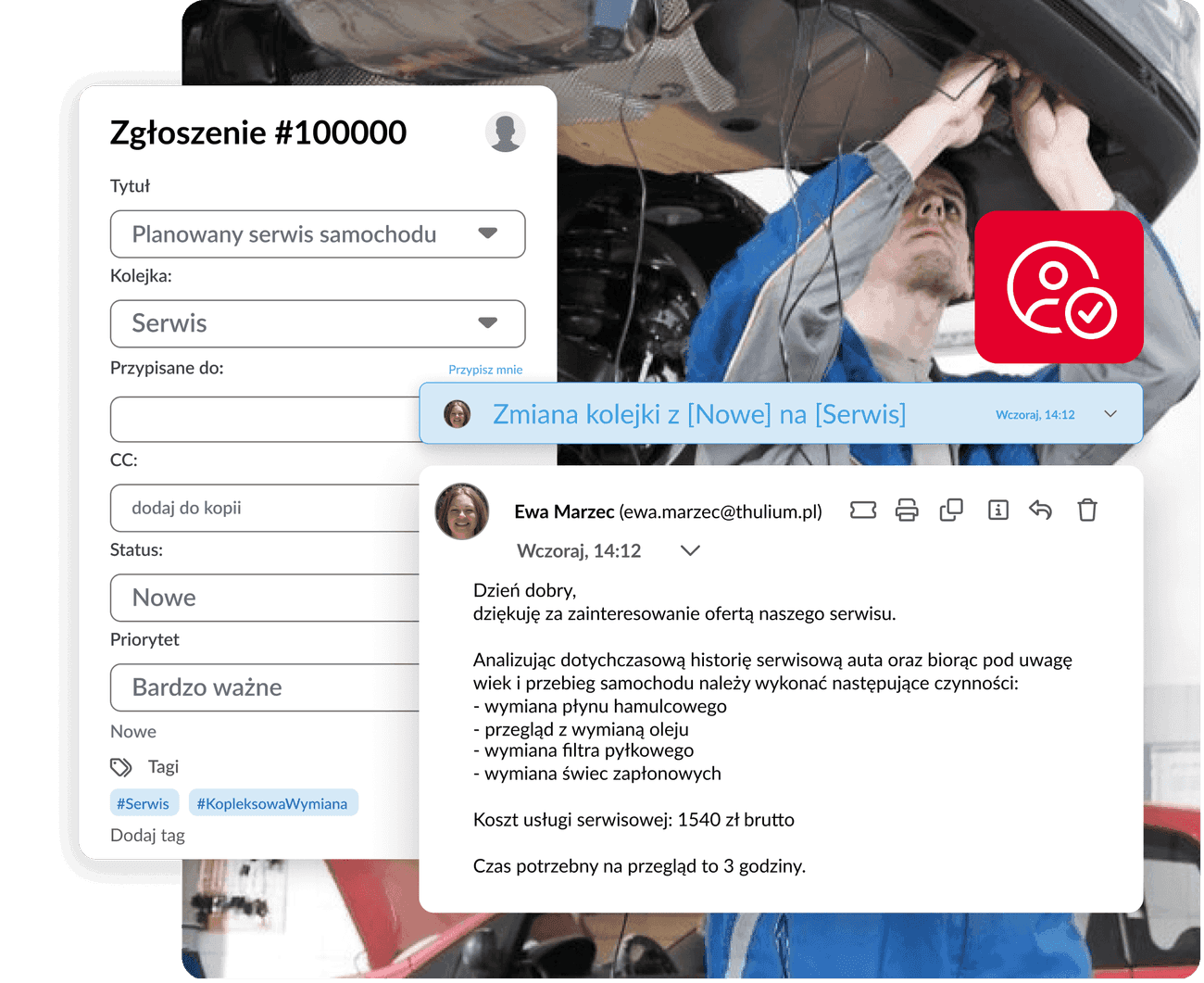The image size is (1204, 983).
Task: Click the gray user avatar next to ticket title
Action: 506,132
